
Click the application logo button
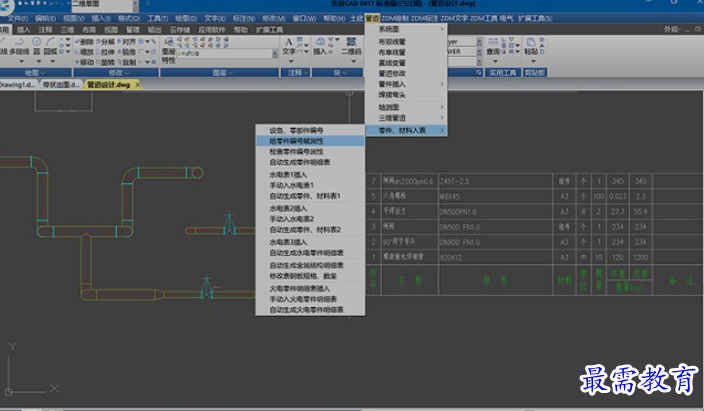tap(6, 6)
